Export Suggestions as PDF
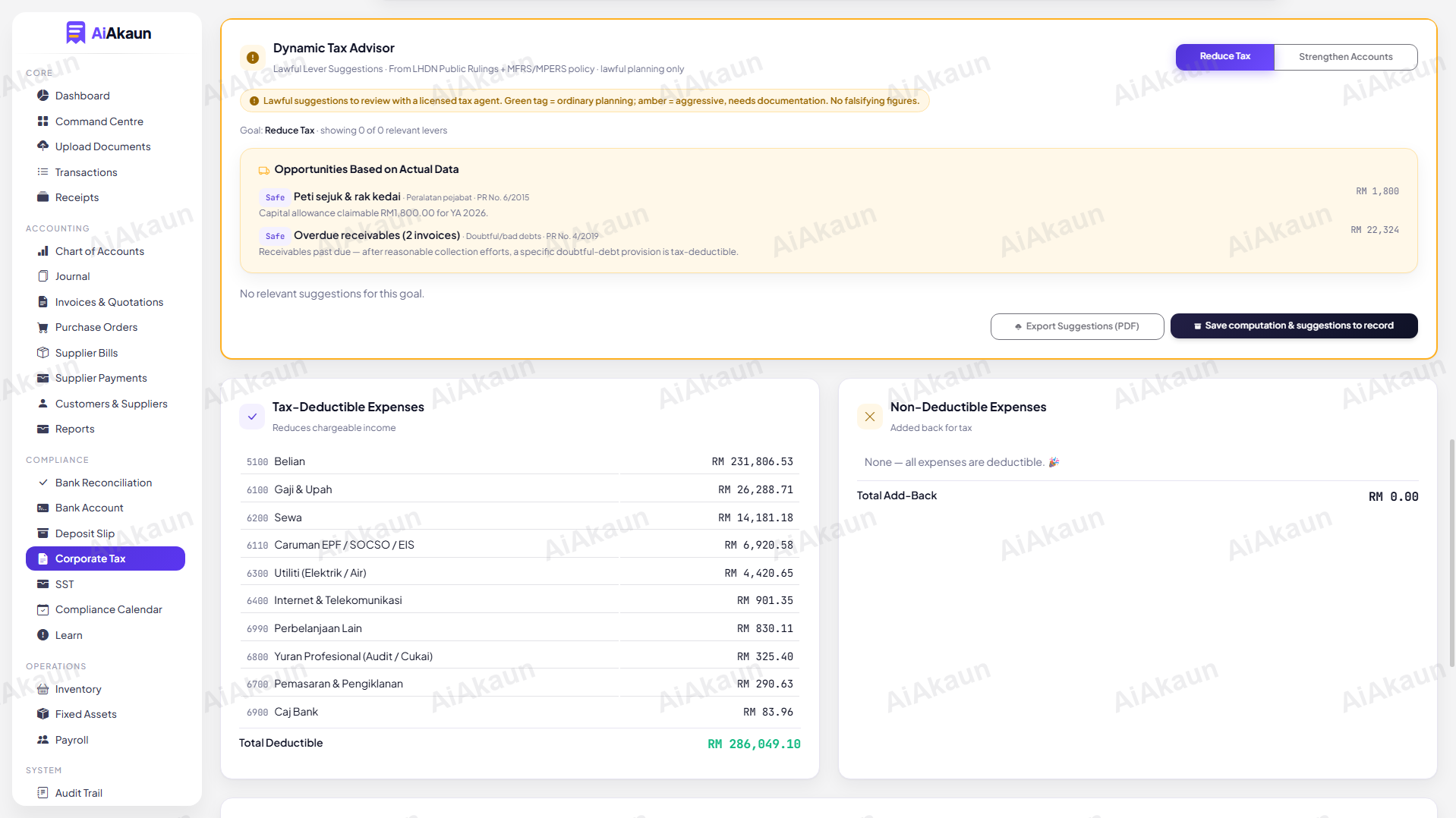1456x818 pixels. coord(1076,326)
